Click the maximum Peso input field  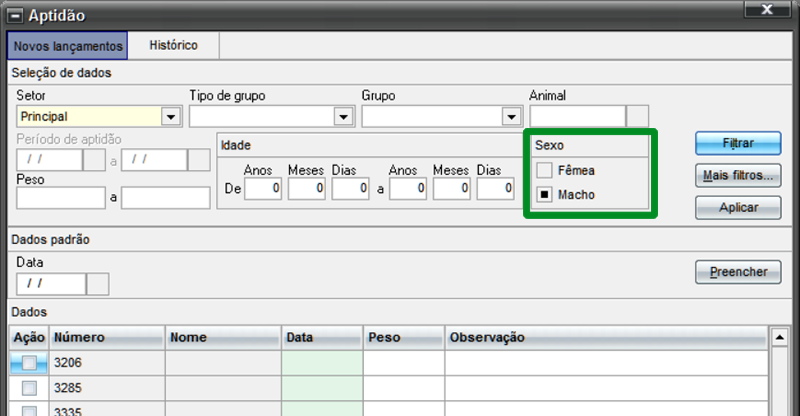[x=166, y=198]
